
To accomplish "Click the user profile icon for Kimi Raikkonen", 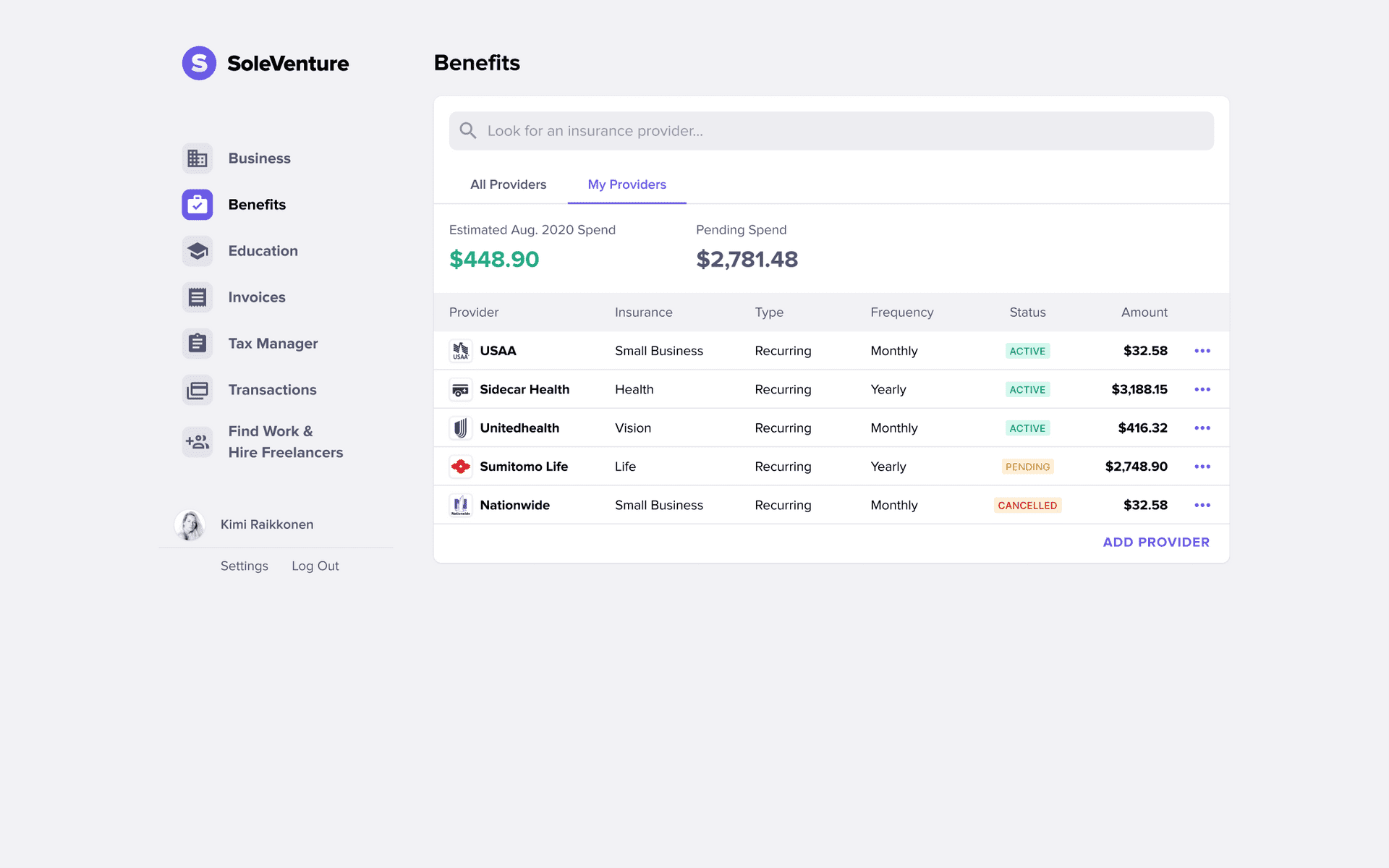I will click(x=192, y=523).
